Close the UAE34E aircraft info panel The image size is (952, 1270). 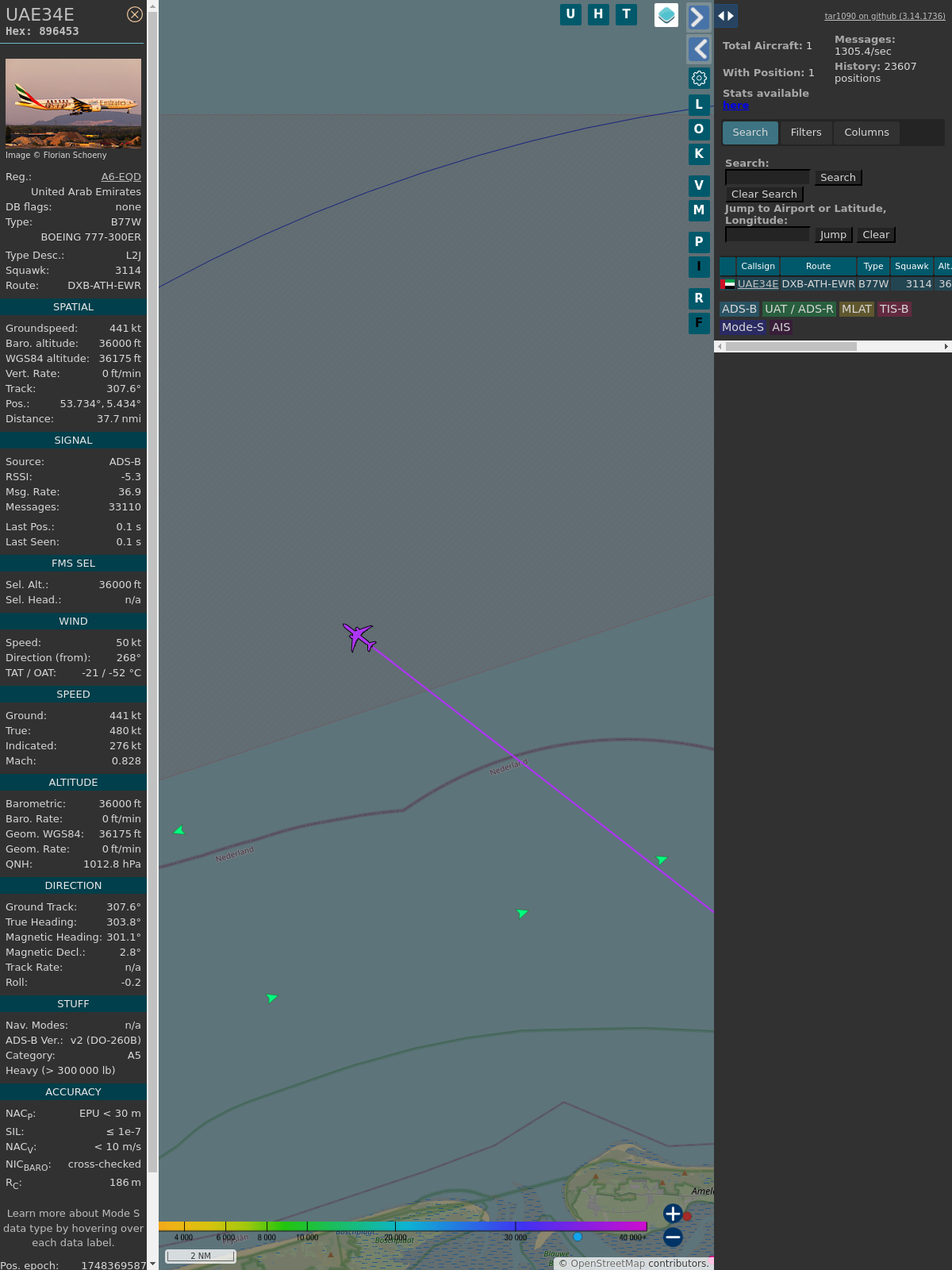click(135, 14)
